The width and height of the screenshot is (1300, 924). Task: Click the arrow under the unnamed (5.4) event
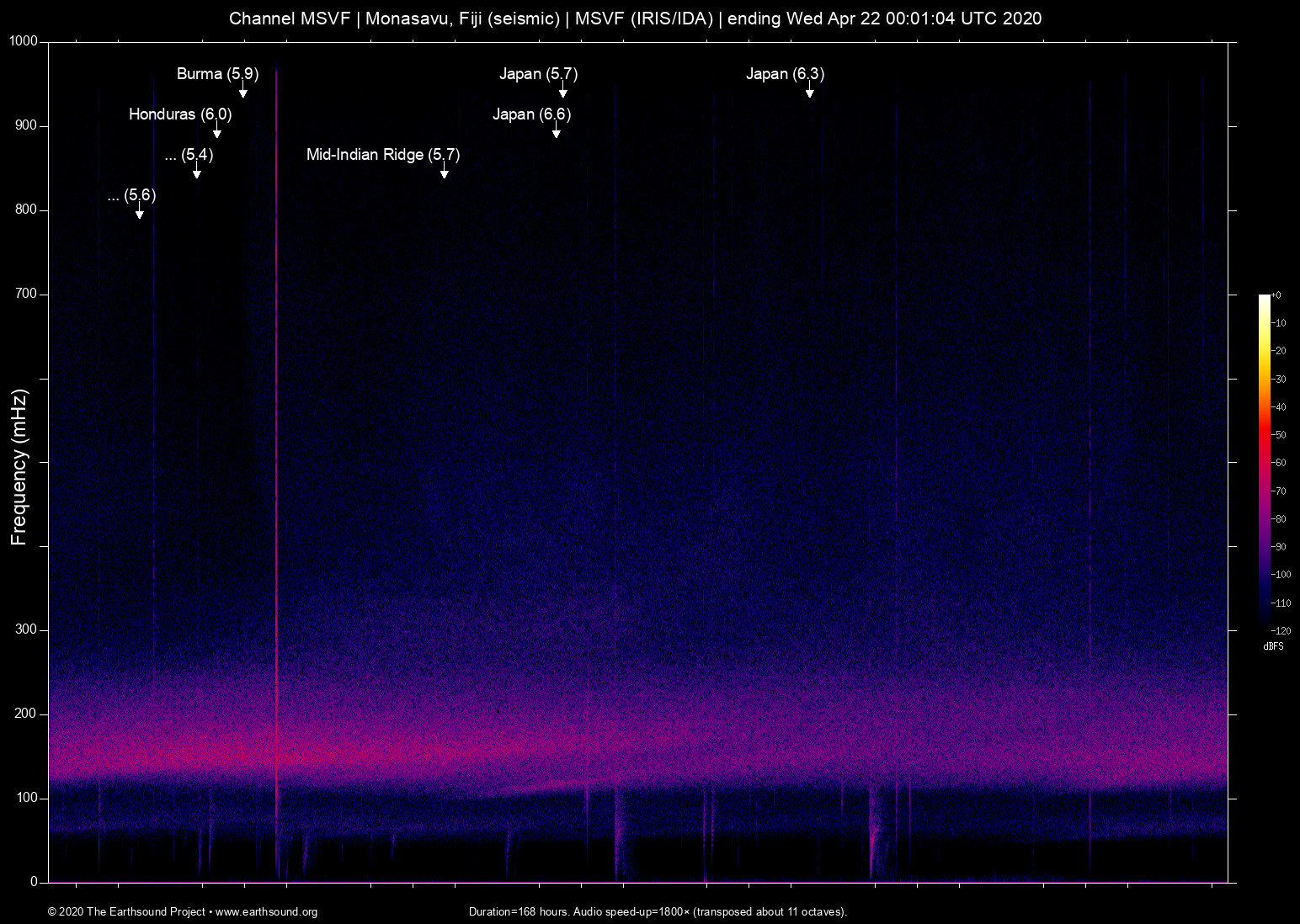pos(197,172)
